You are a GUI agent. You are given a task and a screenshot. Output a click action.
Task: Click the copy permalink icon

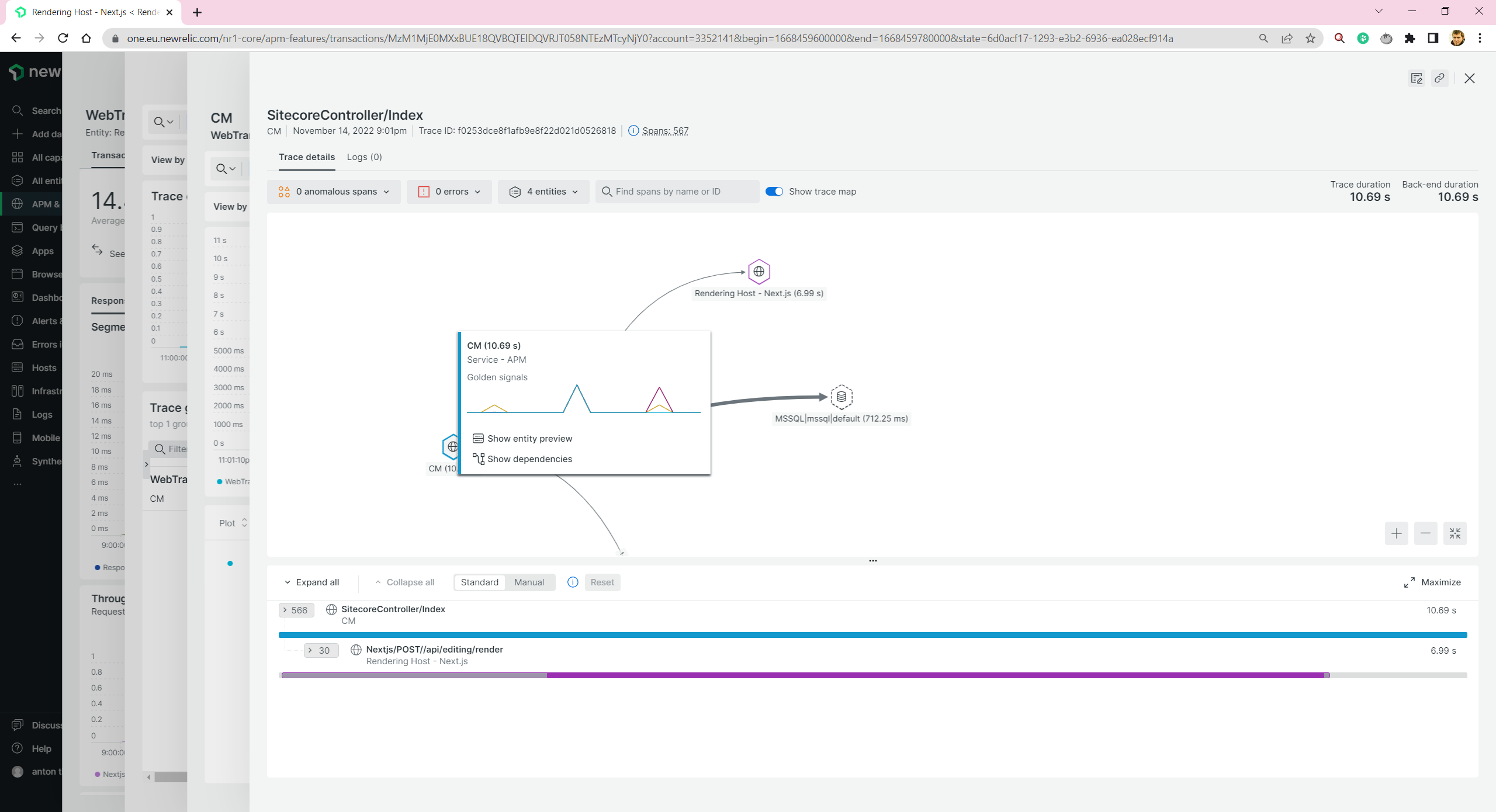1439,78
